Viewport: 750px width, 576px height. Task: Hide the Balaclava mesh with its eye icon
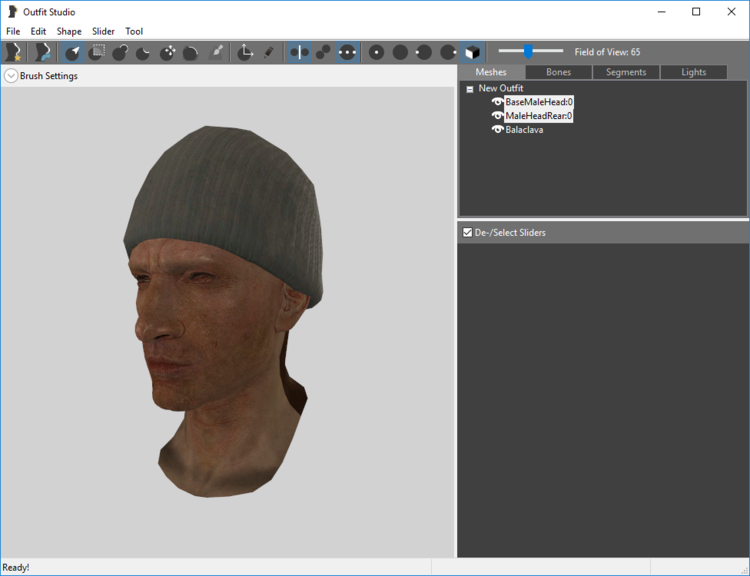497,130
